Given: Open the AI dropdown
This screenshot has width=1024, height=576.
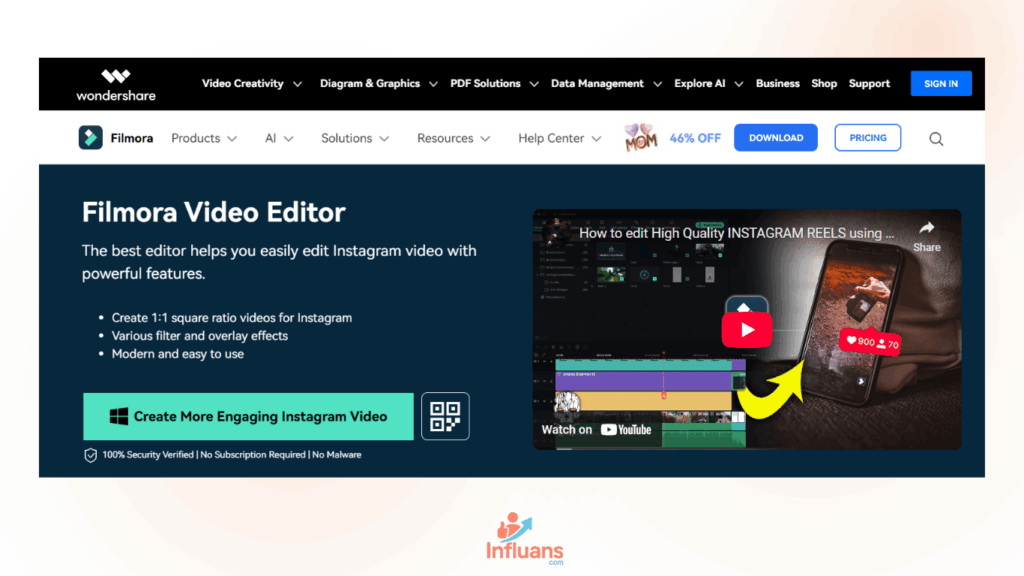Looking at the screenshot, I should click(x=279, y=138).
